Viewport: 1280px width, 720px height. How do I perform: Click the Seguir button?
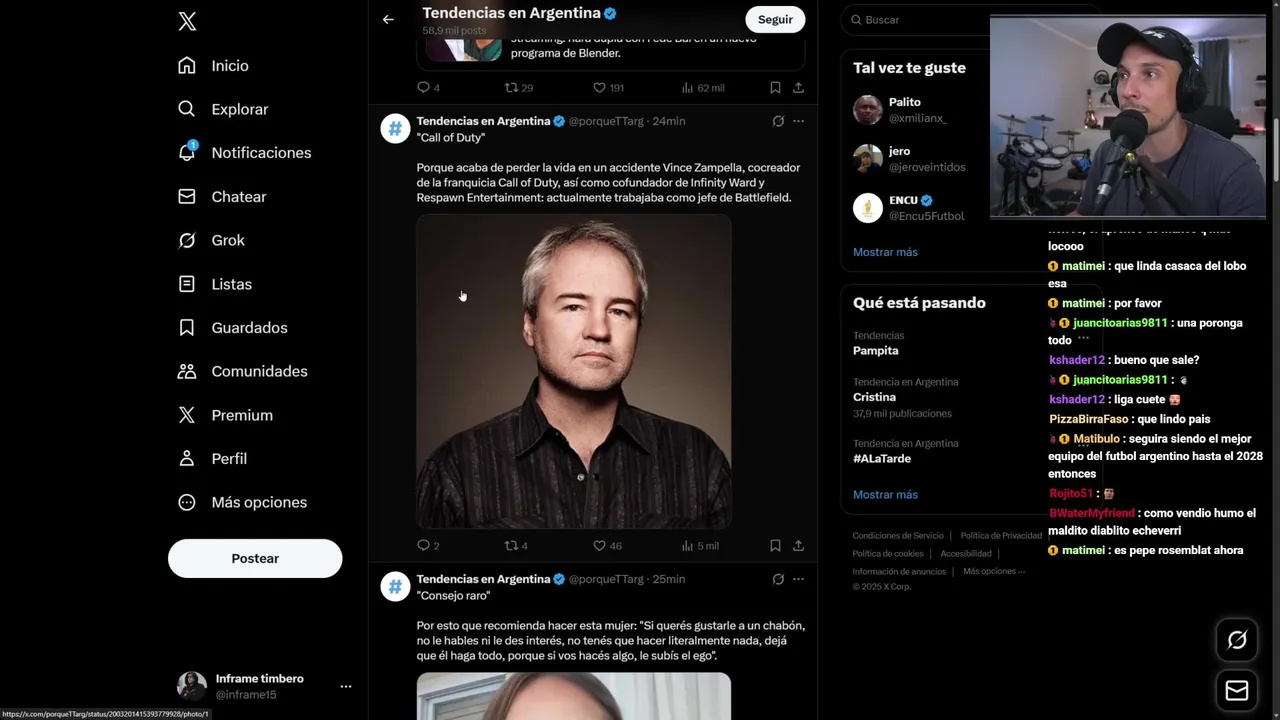pyautogui.click(x=775, y=19)
